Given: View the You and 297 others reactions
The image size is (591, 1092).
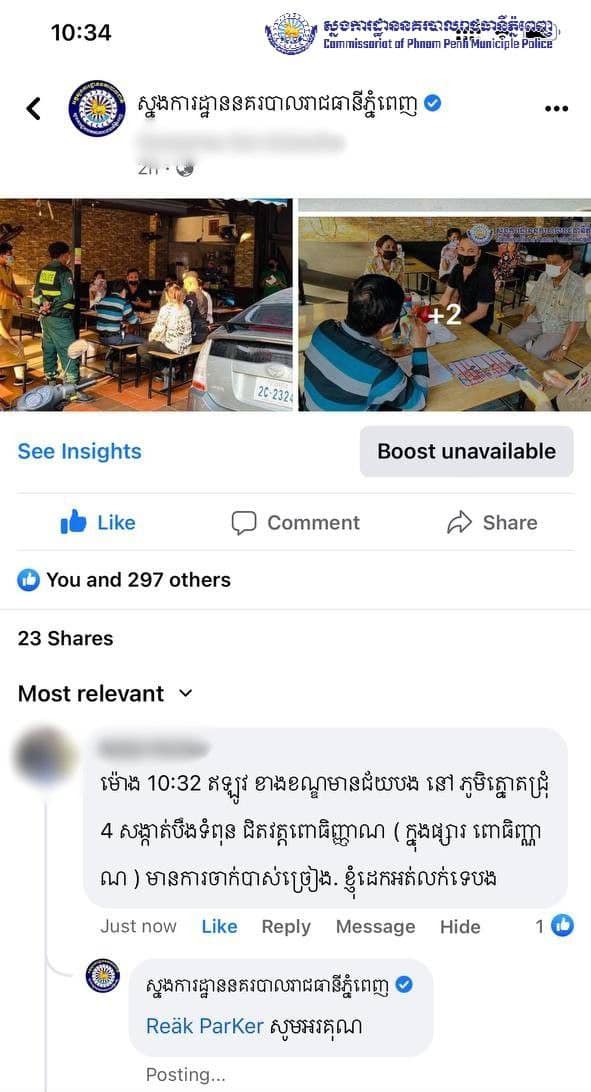Looking at the screenshot, I should click(124, 579).
